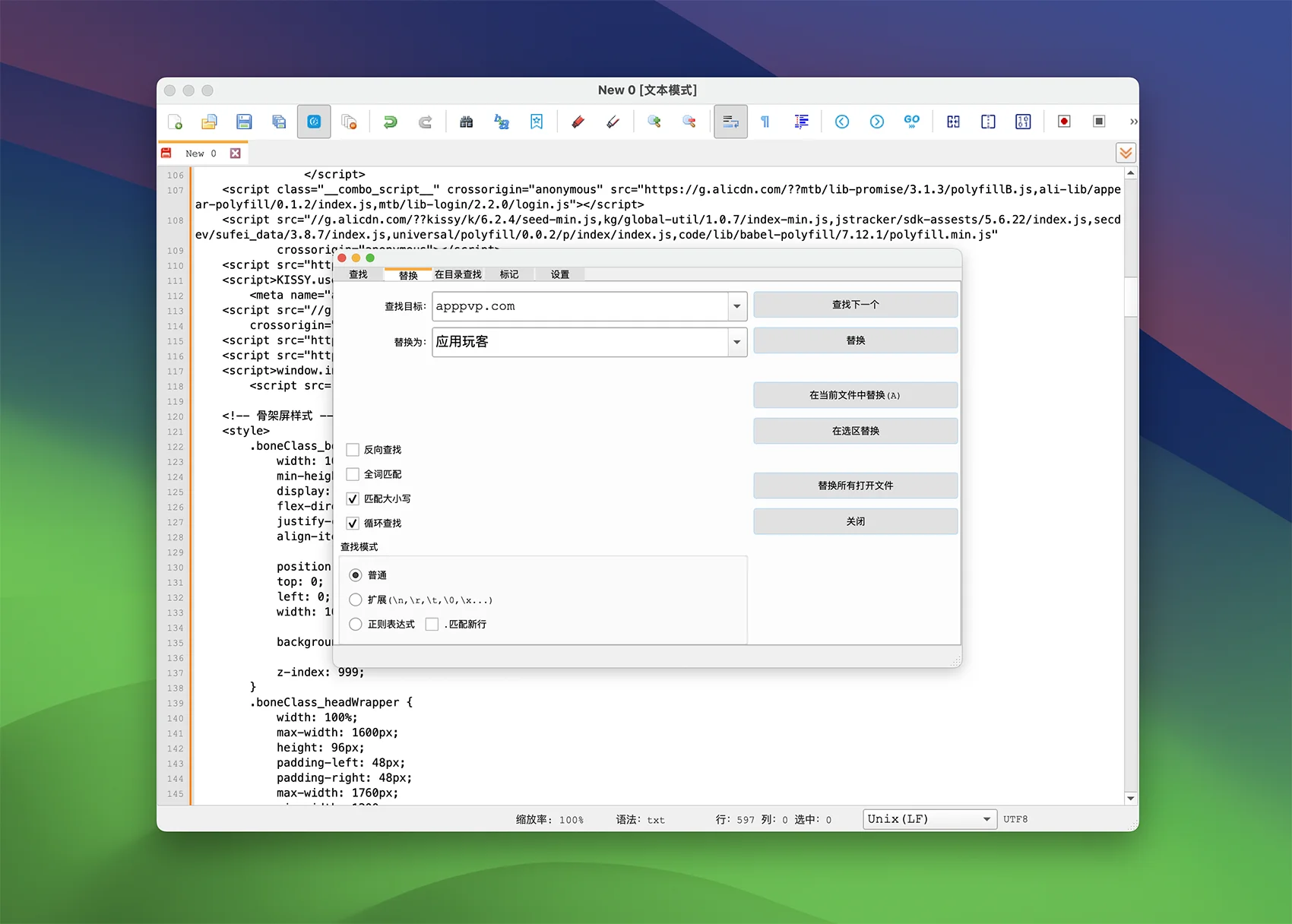Click the clear-marks brush icon

click(x=613, y=122)
